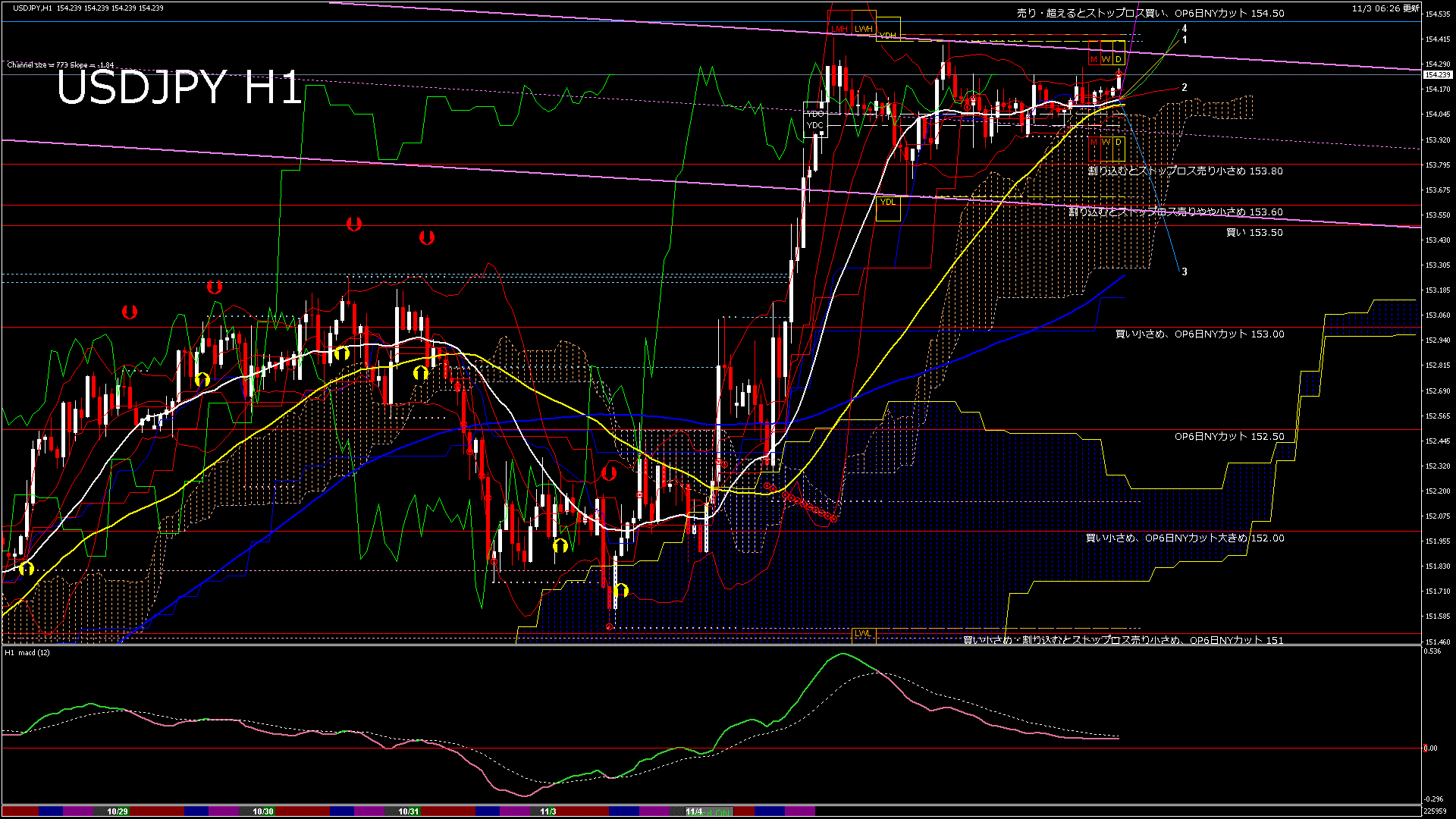Select the 10/29 date marker
This screenshot has width=1456, height=819.
coord(117,811)
